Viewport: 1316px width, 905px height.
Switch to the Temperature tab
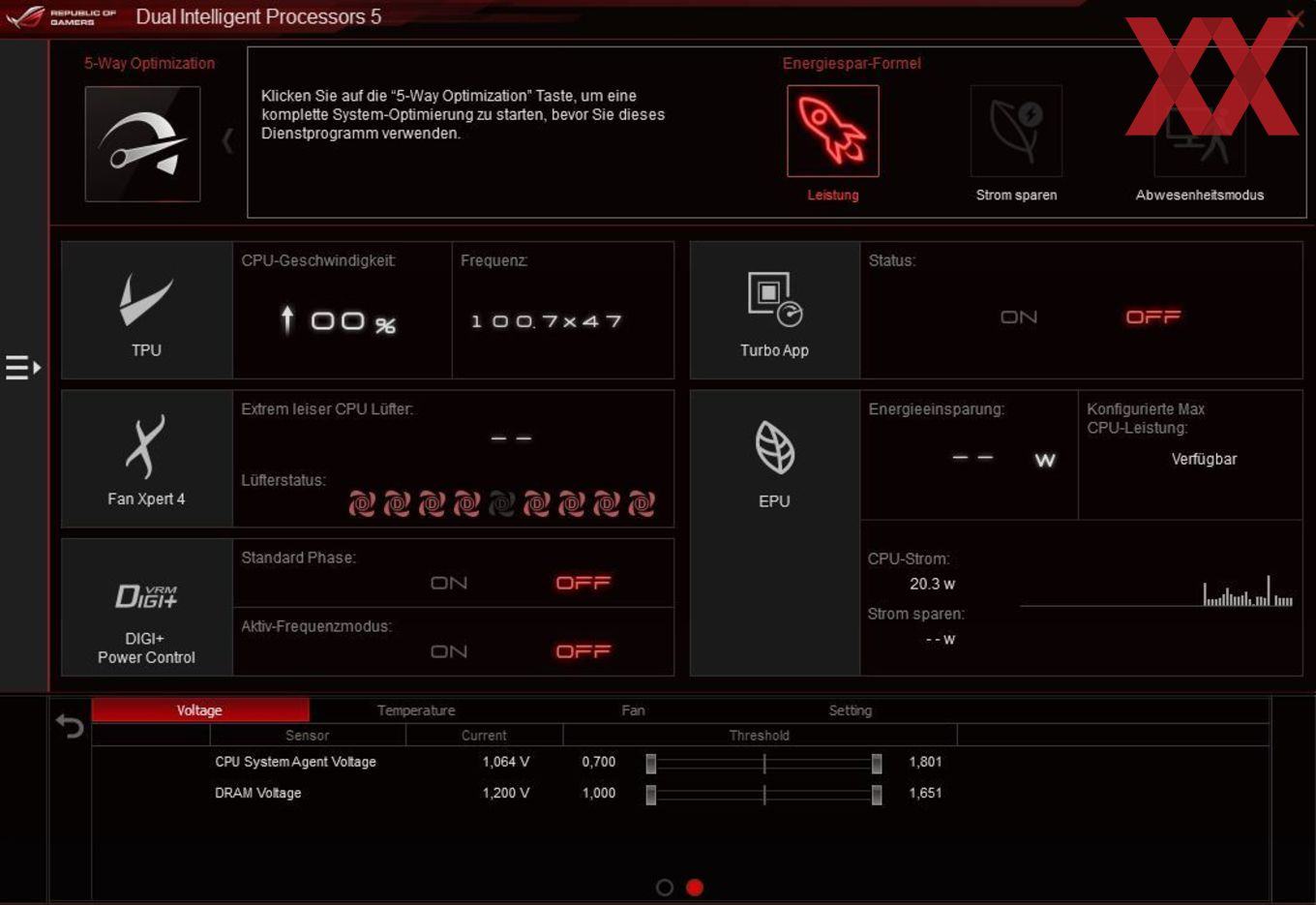(x=416, y=710)
